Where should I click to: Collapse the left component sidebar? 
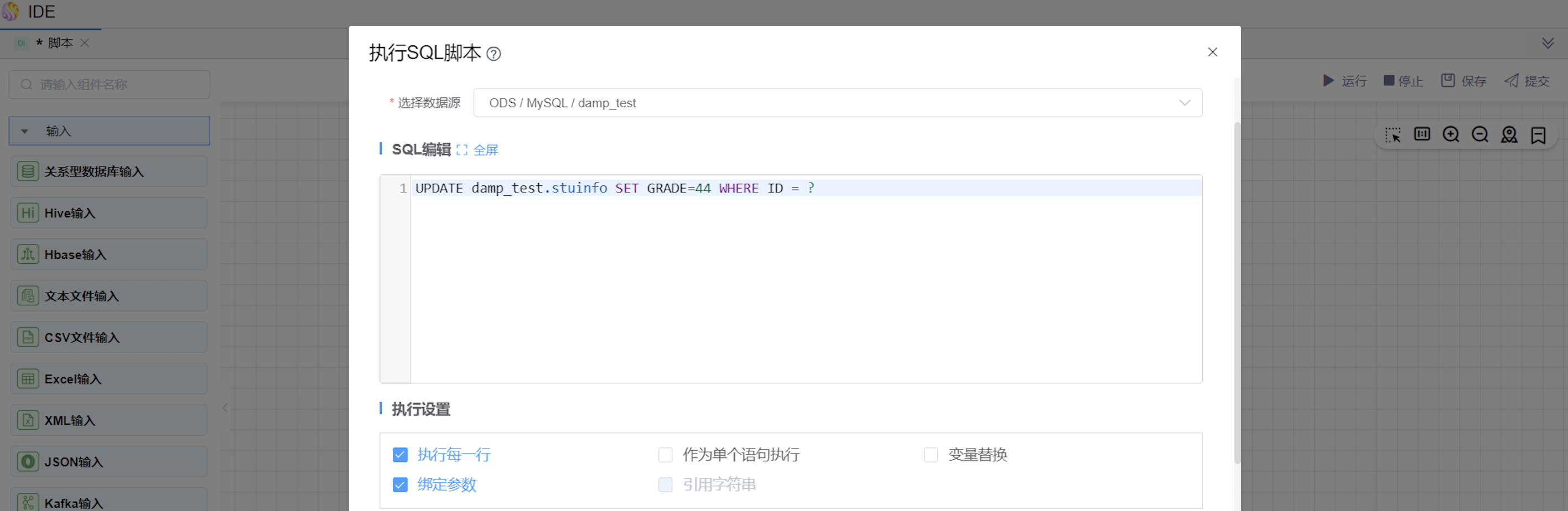click(x=225, y=408)
